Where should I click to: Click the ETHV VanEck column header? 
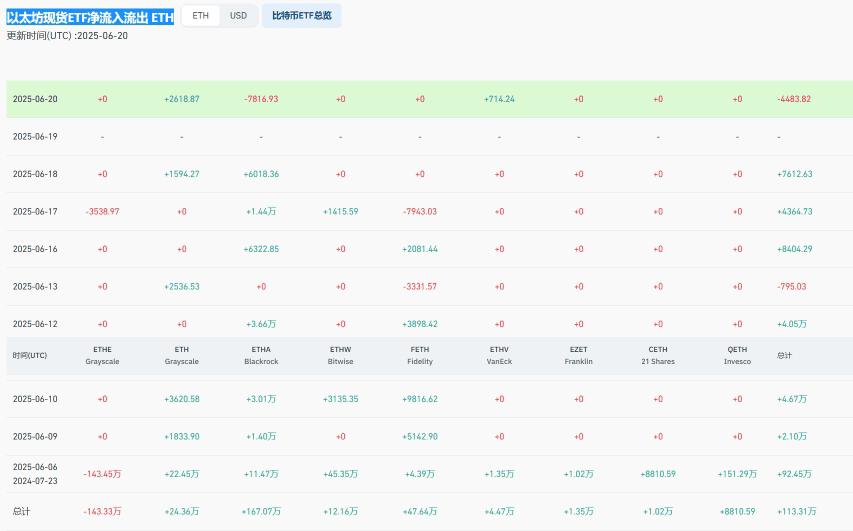499,356
